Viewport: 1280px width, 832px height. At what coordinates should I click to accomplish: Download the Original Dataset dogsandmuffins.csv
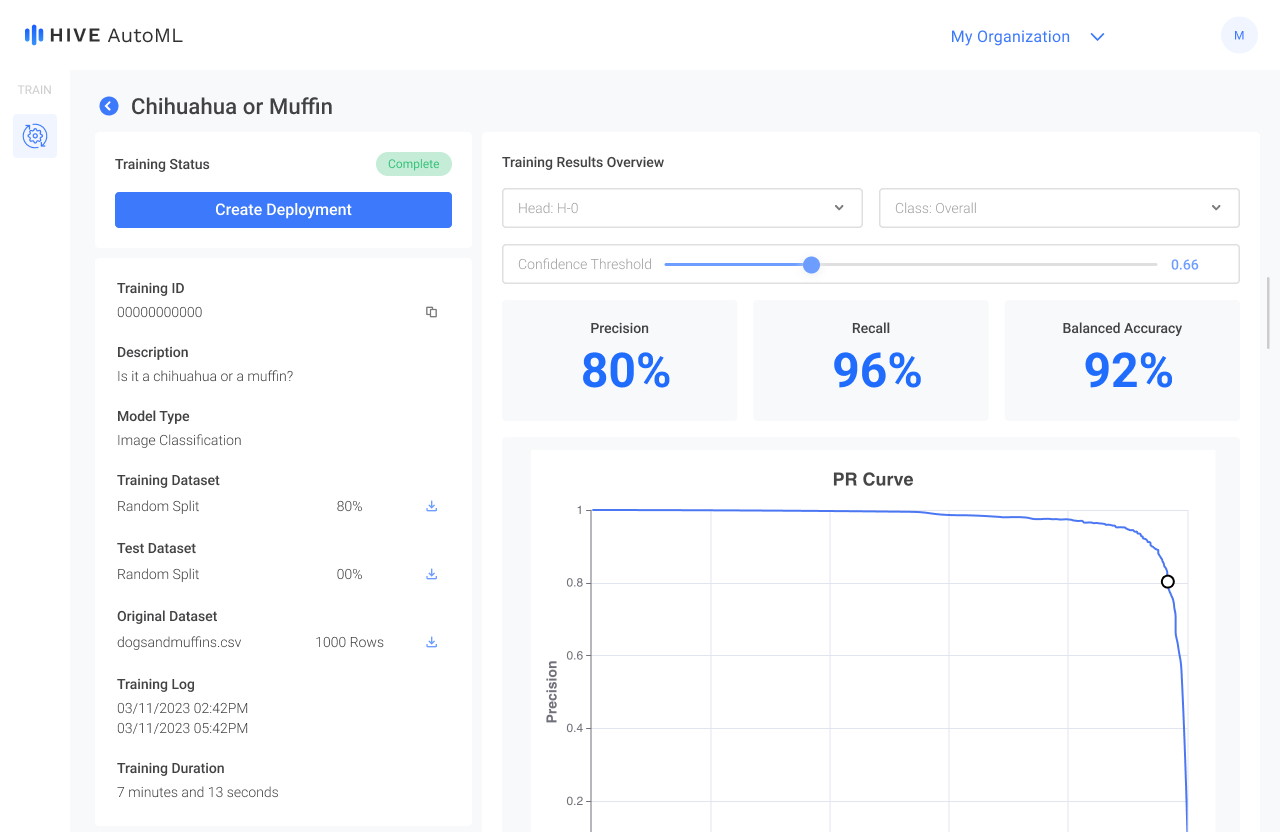tap(432, 642)
